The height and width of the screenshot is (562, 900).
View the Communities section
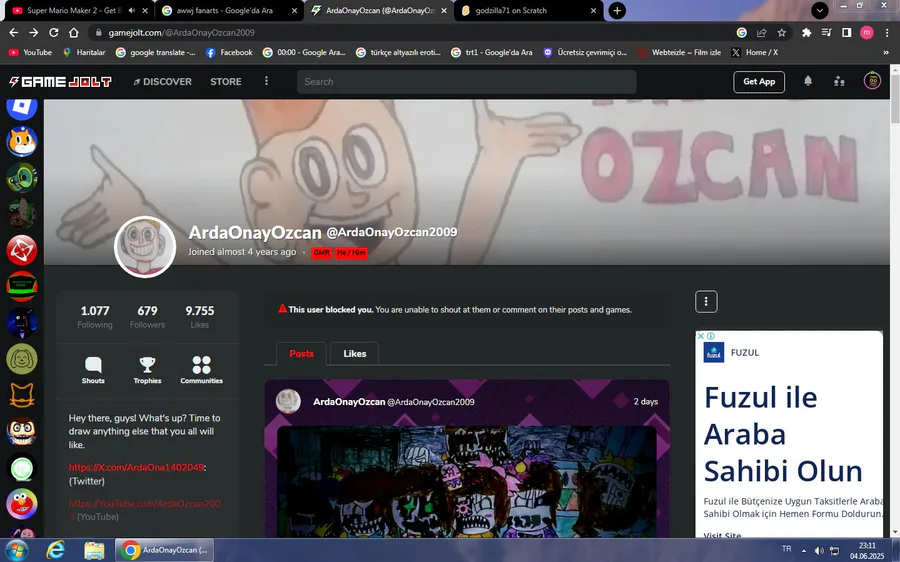pyautogui.click(x=201, y=370)
